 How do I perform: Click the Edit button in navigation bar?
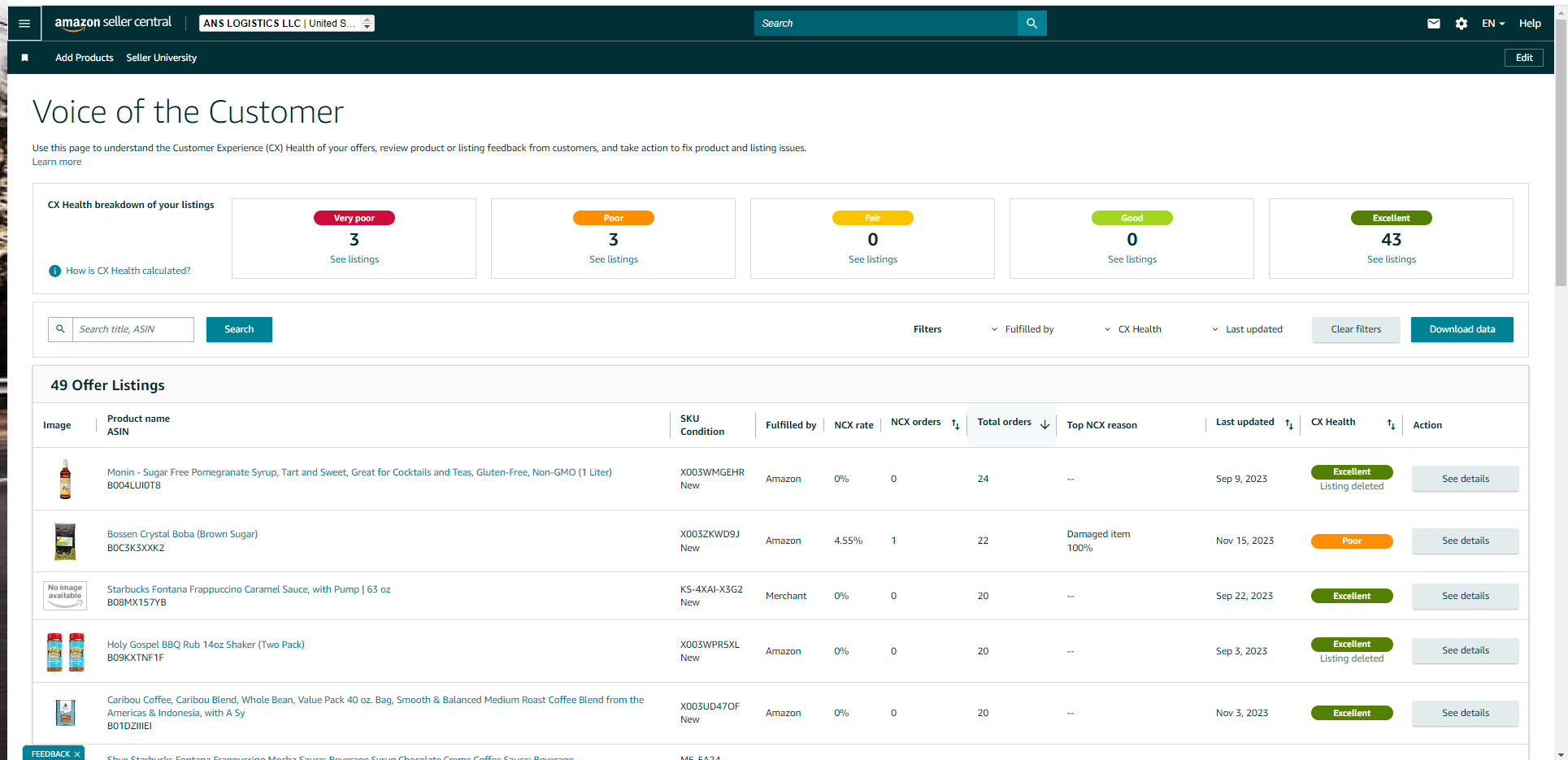(1524, 58)
